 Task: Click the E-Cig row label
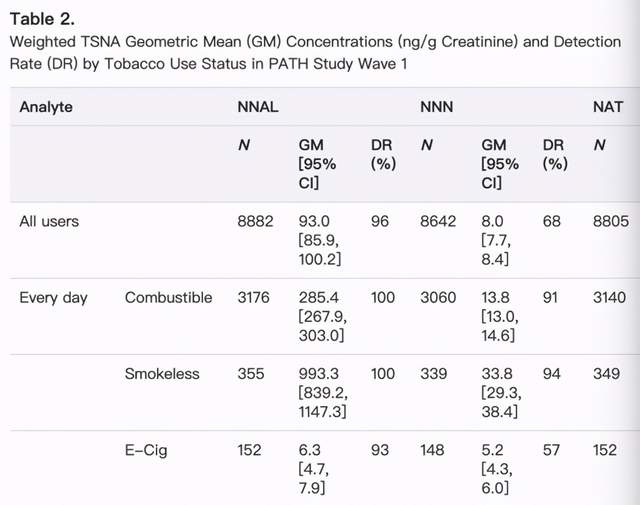146,450
